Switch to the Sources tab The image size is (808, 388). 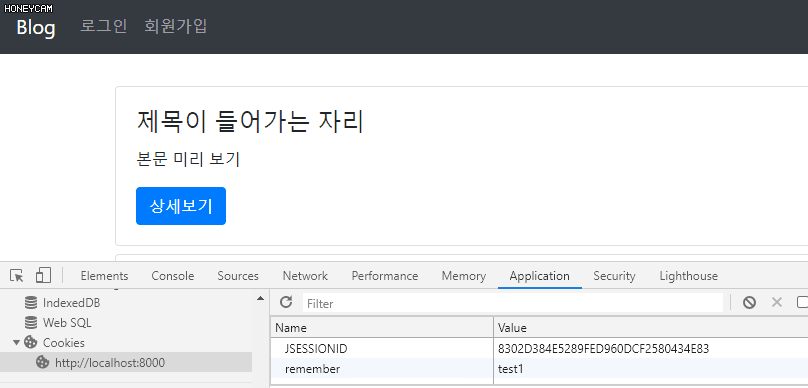(238, 276)
